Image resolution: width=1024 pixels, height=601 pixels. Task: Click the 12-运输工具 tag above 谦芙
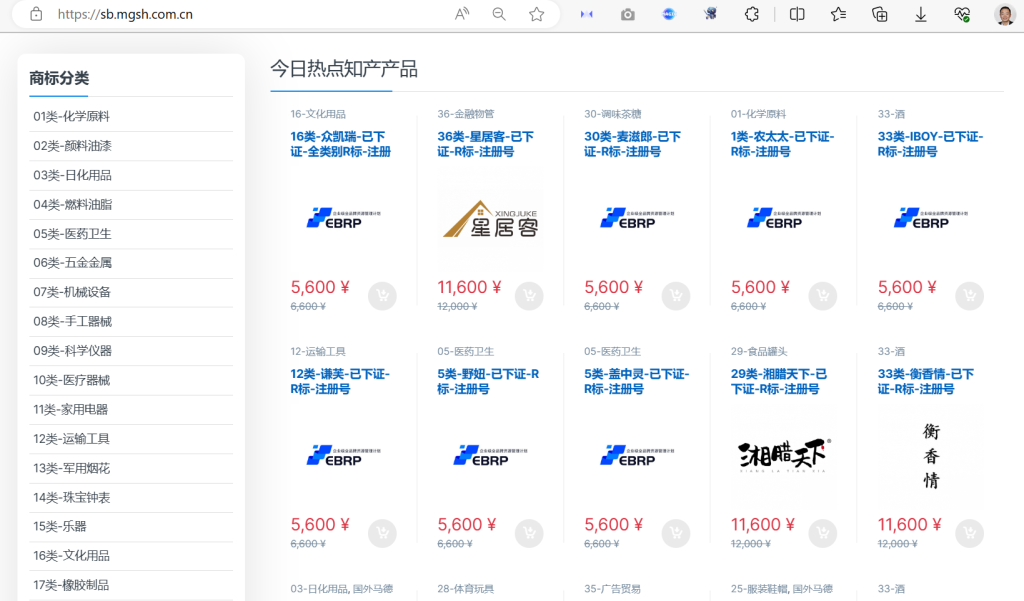(318, 351)
